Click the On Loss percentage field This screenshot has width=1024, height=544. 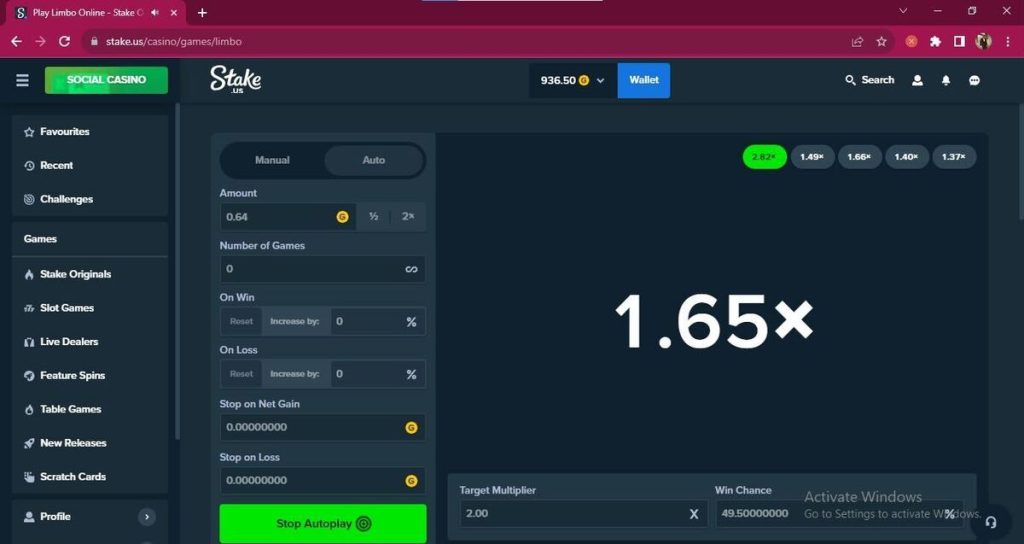pos(377,374)
